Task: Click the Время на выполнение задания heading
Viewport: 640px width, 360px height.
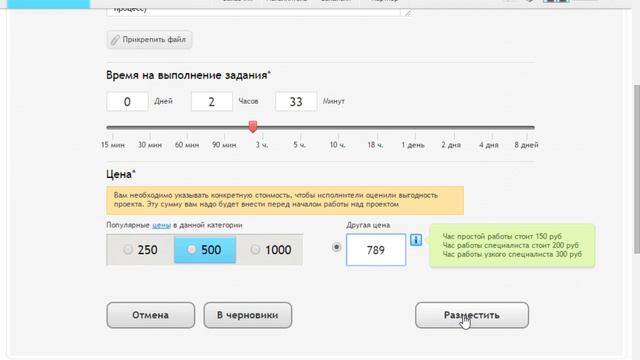Action: 188,75
